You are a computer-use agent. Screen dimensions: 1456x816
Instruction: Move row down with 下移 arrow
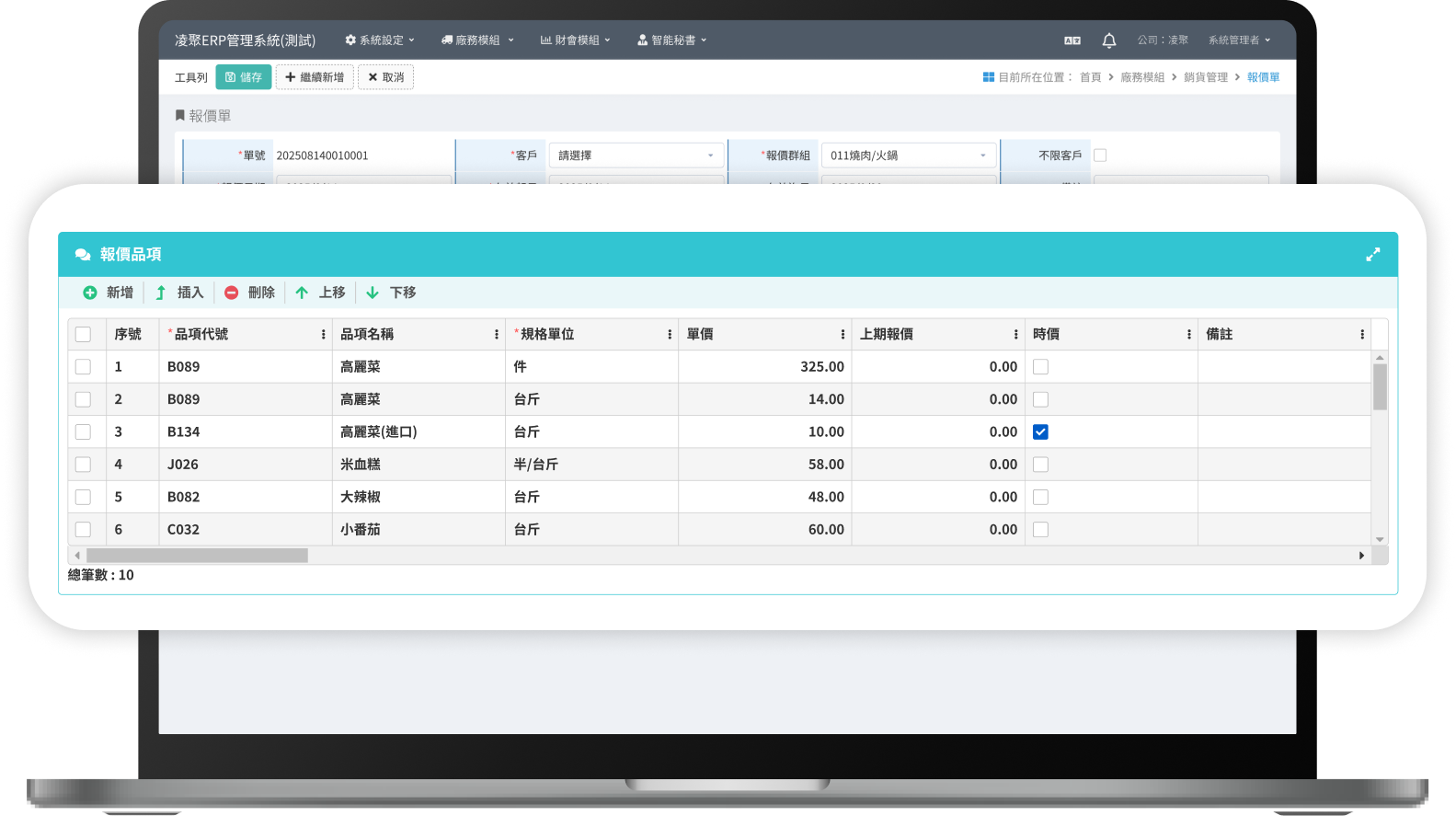(373, 293)
